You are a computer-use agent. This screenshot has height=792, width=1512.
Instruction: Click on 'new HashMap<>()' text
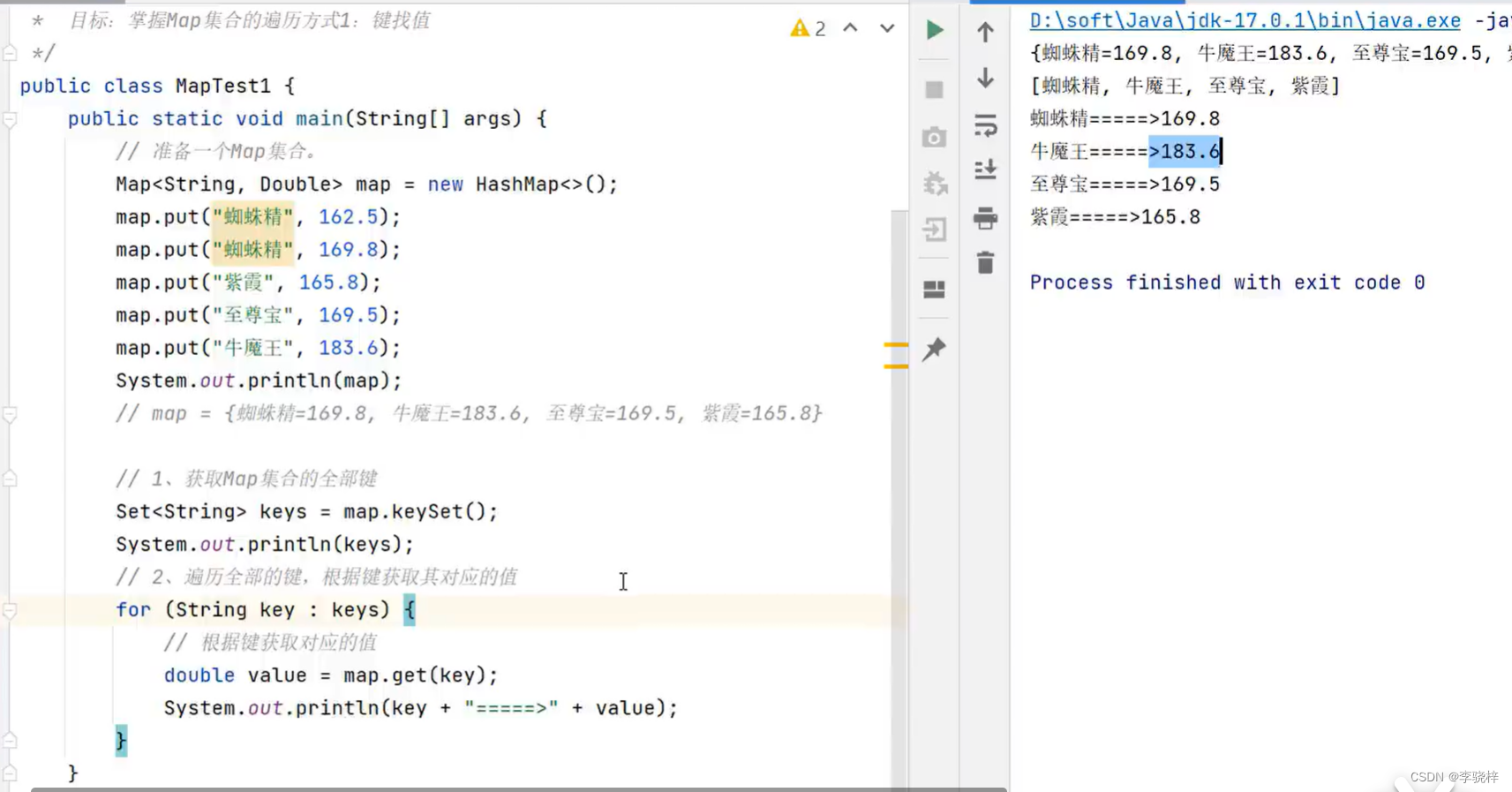pos(516,184)
